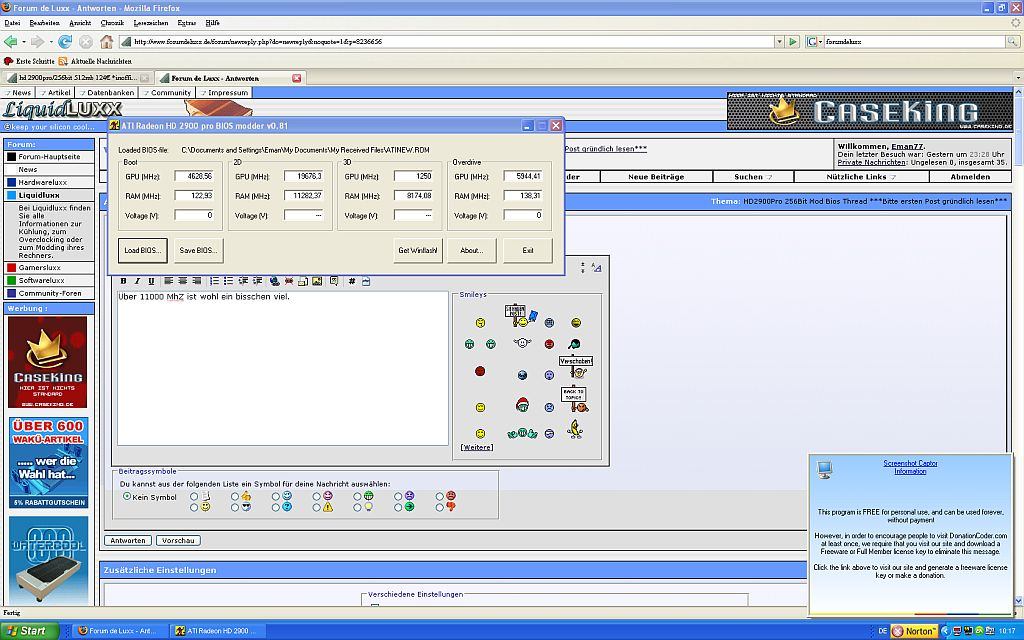The width and height of the screenshot is (1024, 640).
Task: Open Windows Start menu
Action: [29, 631]
